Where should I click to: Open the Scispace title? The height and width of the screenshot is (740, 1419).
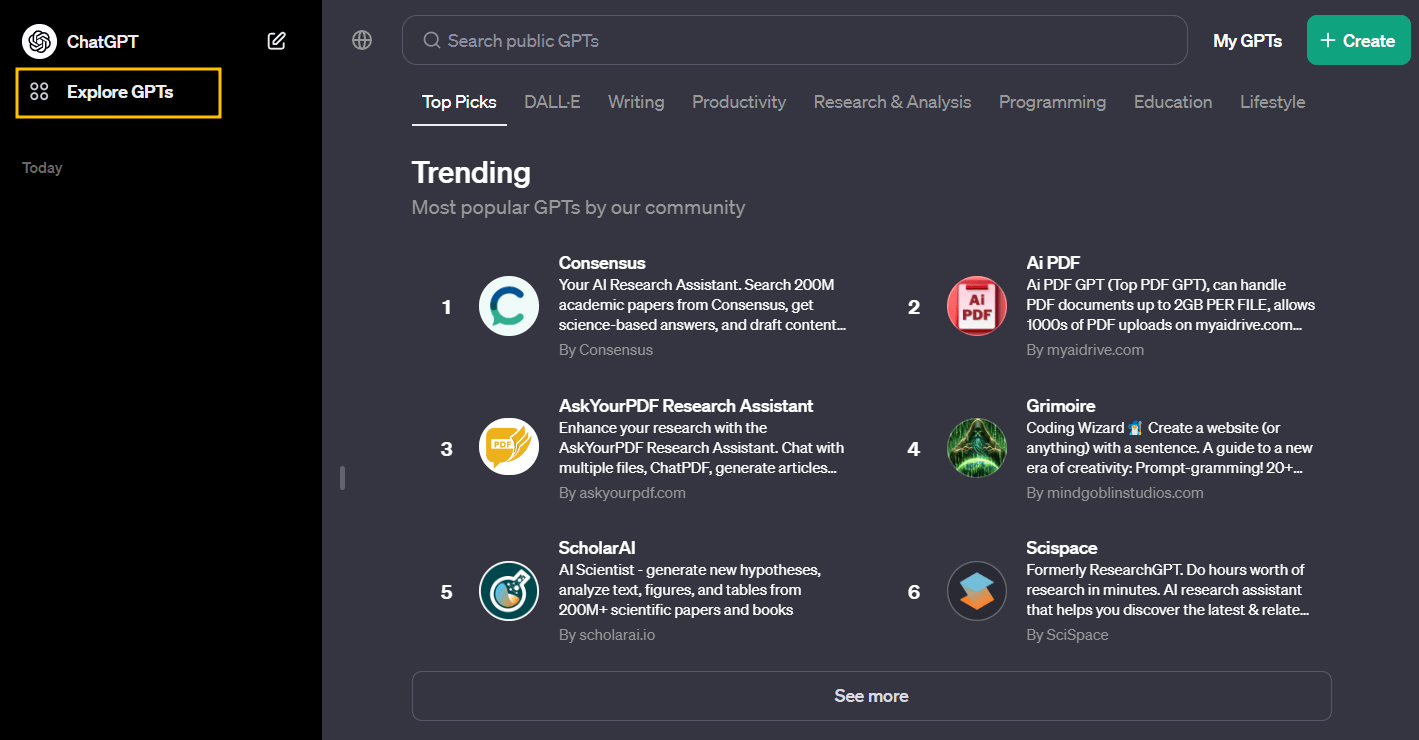(x=1062, y=548)
